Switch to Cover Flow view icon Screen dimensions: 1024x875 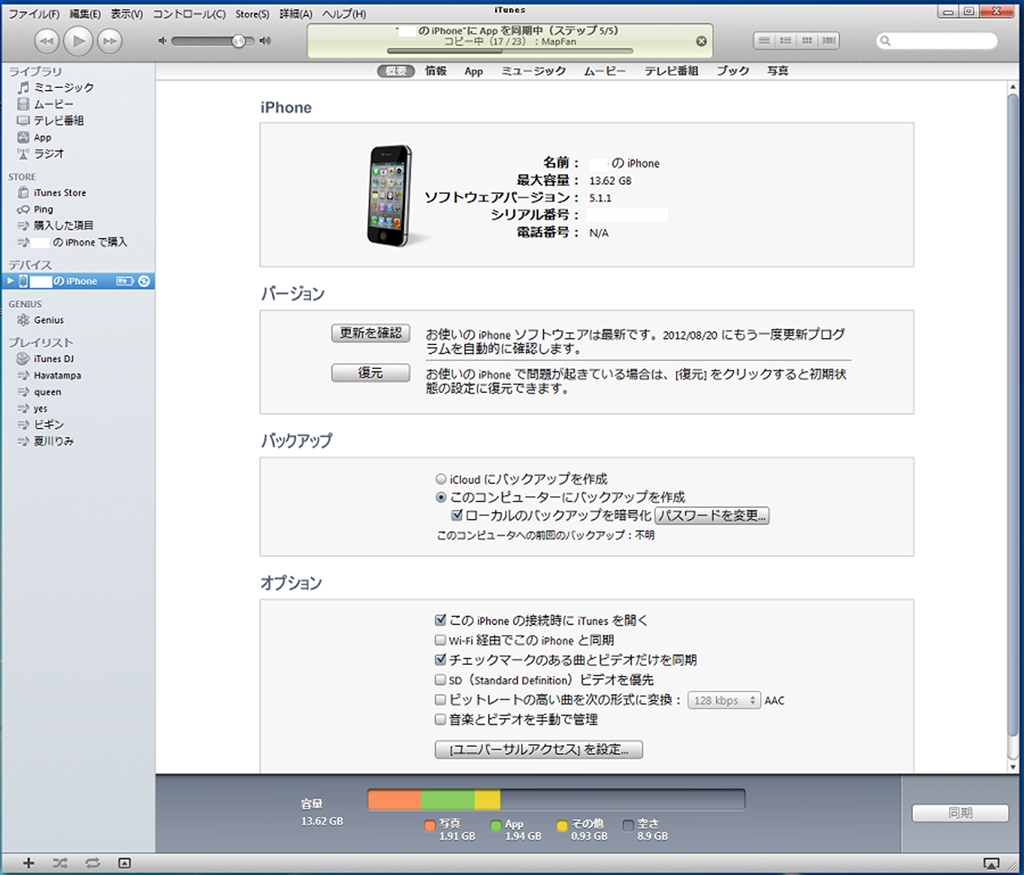pos(829,40)
